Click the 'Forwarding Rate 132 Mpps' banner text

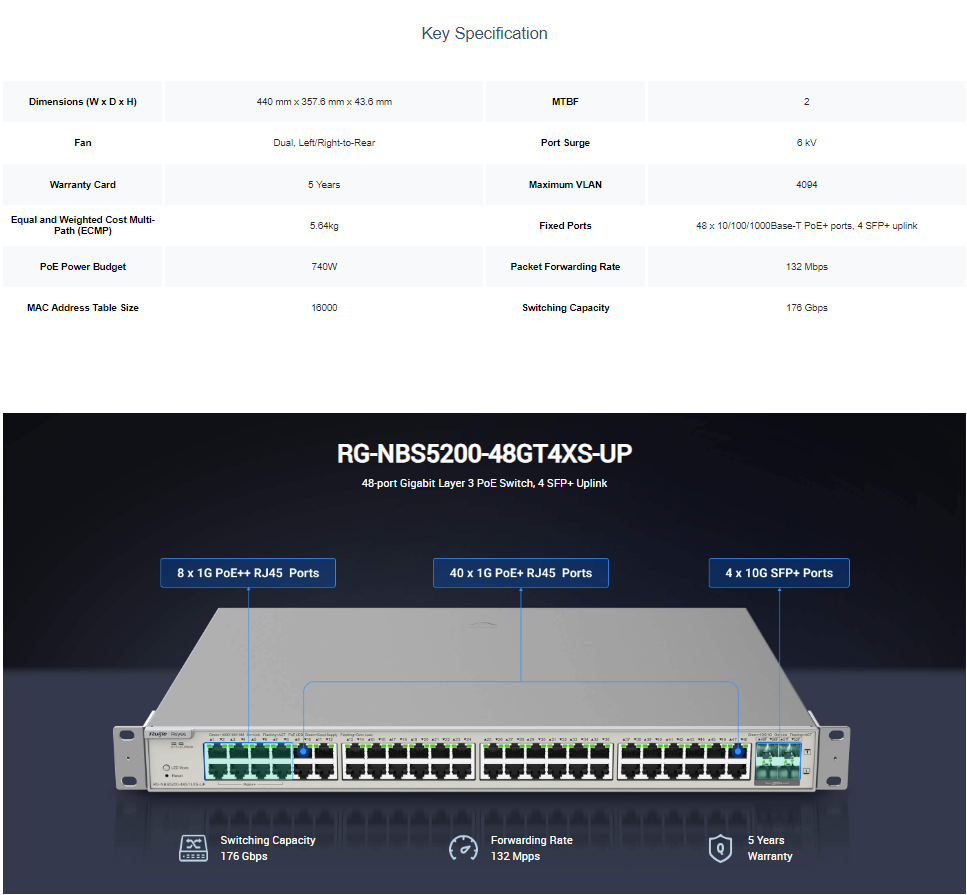click(x=532, y=848)
